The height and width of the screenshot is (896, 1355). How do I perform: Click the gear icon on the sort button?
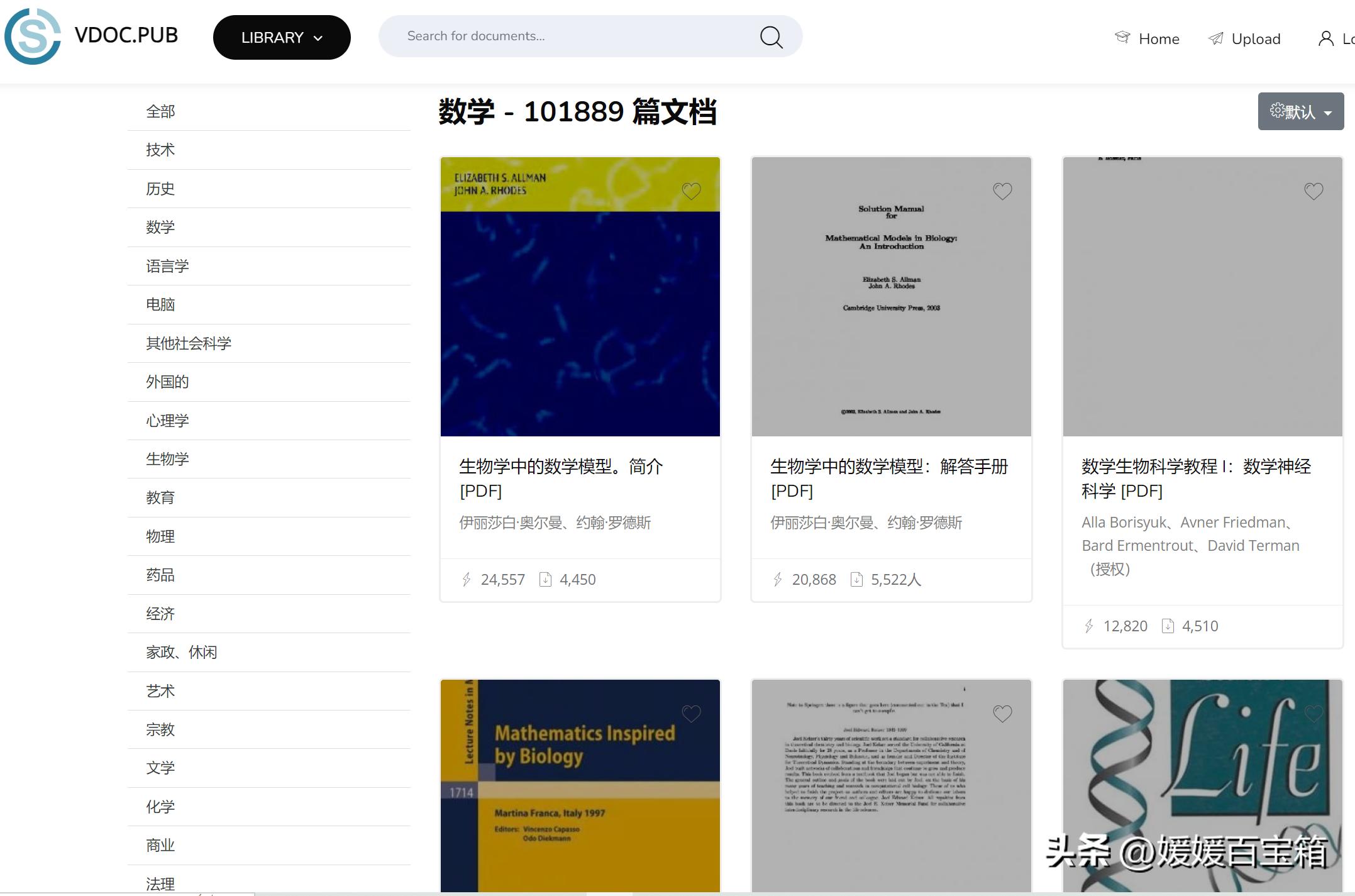[x=1277, y=111]
